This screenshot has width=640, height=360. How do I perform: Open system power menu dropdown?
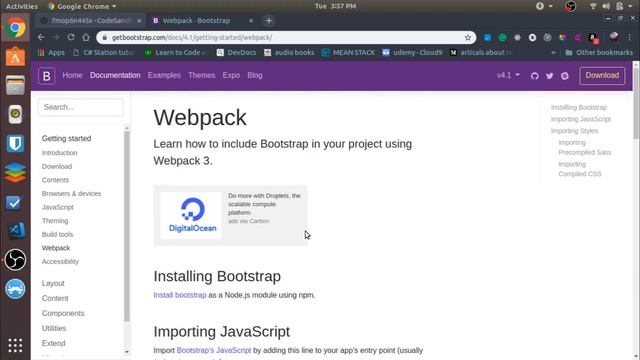pos(631,6)
